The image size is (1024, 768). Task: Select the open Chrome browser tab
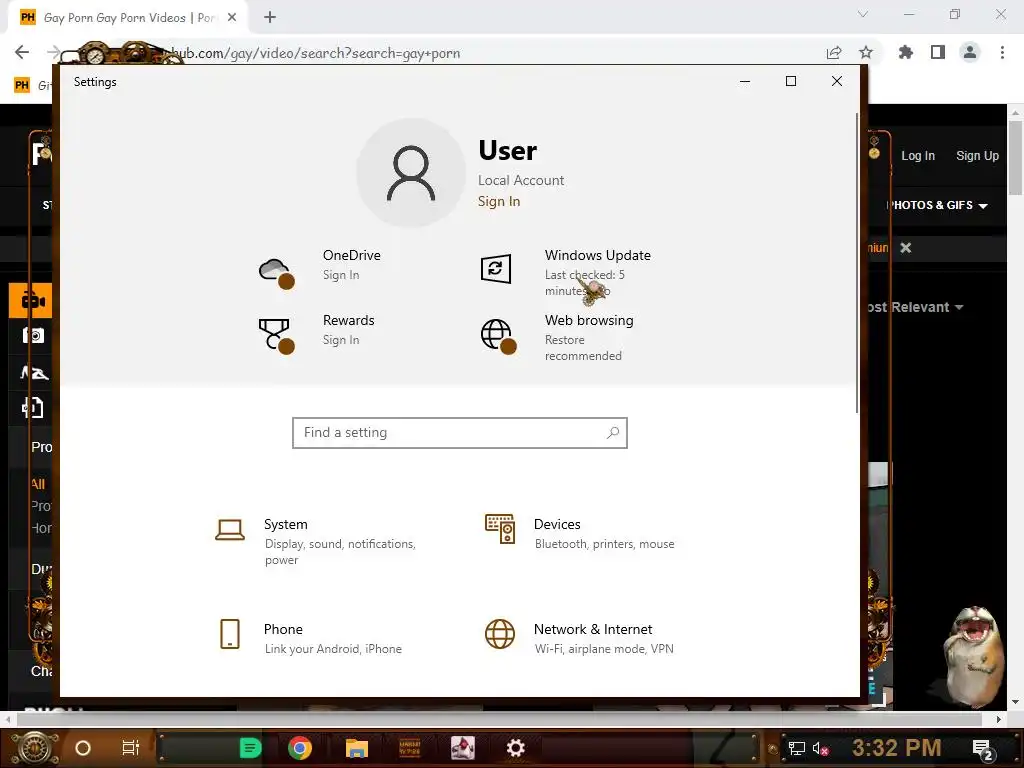127,18
